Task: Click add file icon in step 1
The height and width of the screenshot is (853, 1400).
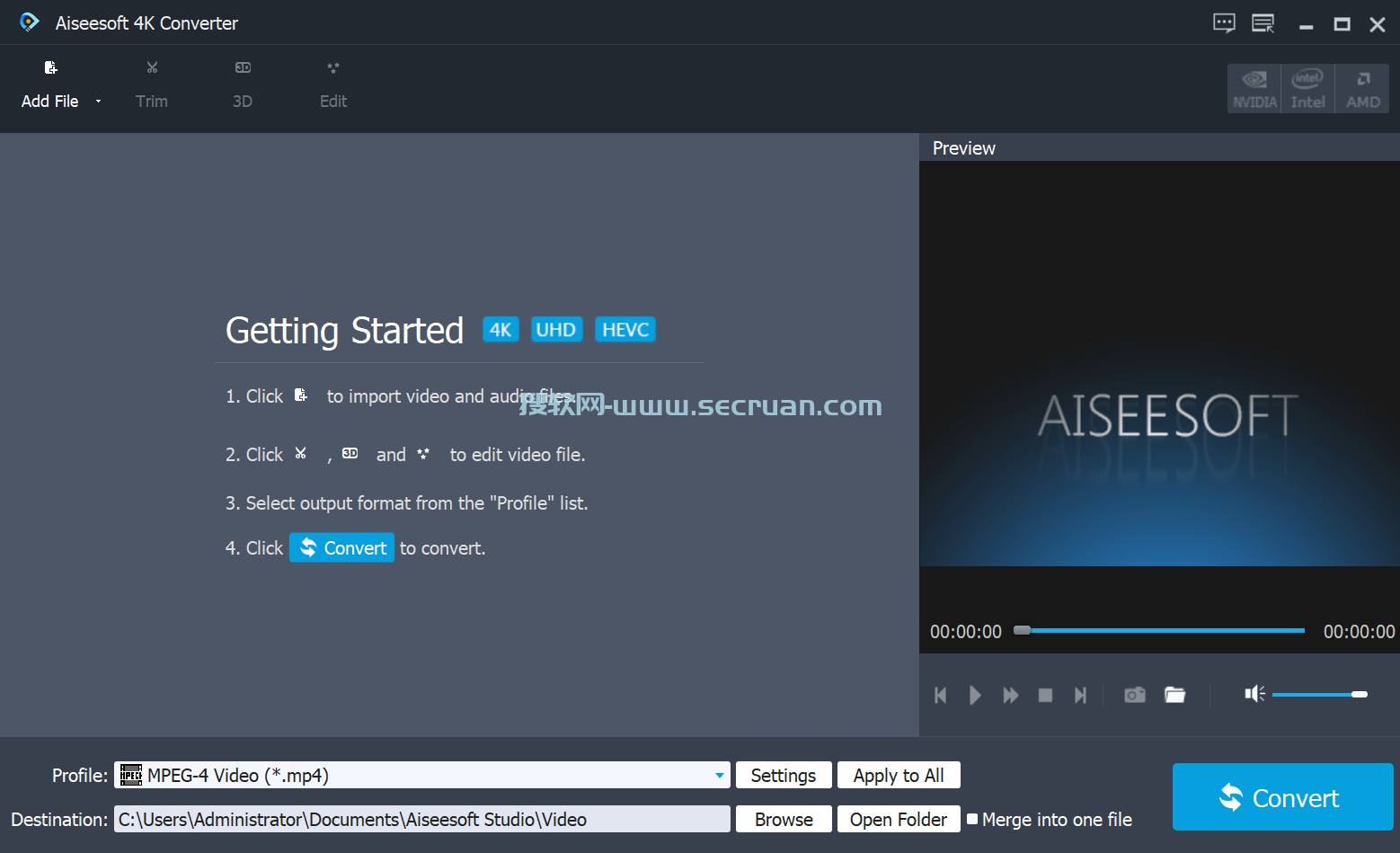Action: coord(301,395)
